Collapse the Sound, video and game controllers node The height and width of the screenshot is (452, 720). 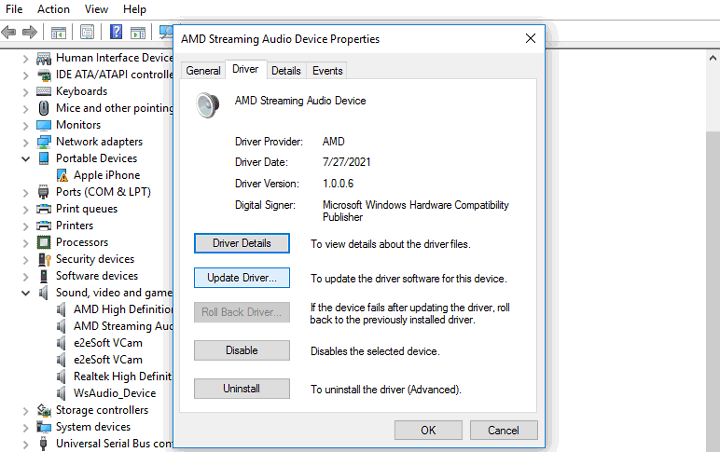(26, 293)
